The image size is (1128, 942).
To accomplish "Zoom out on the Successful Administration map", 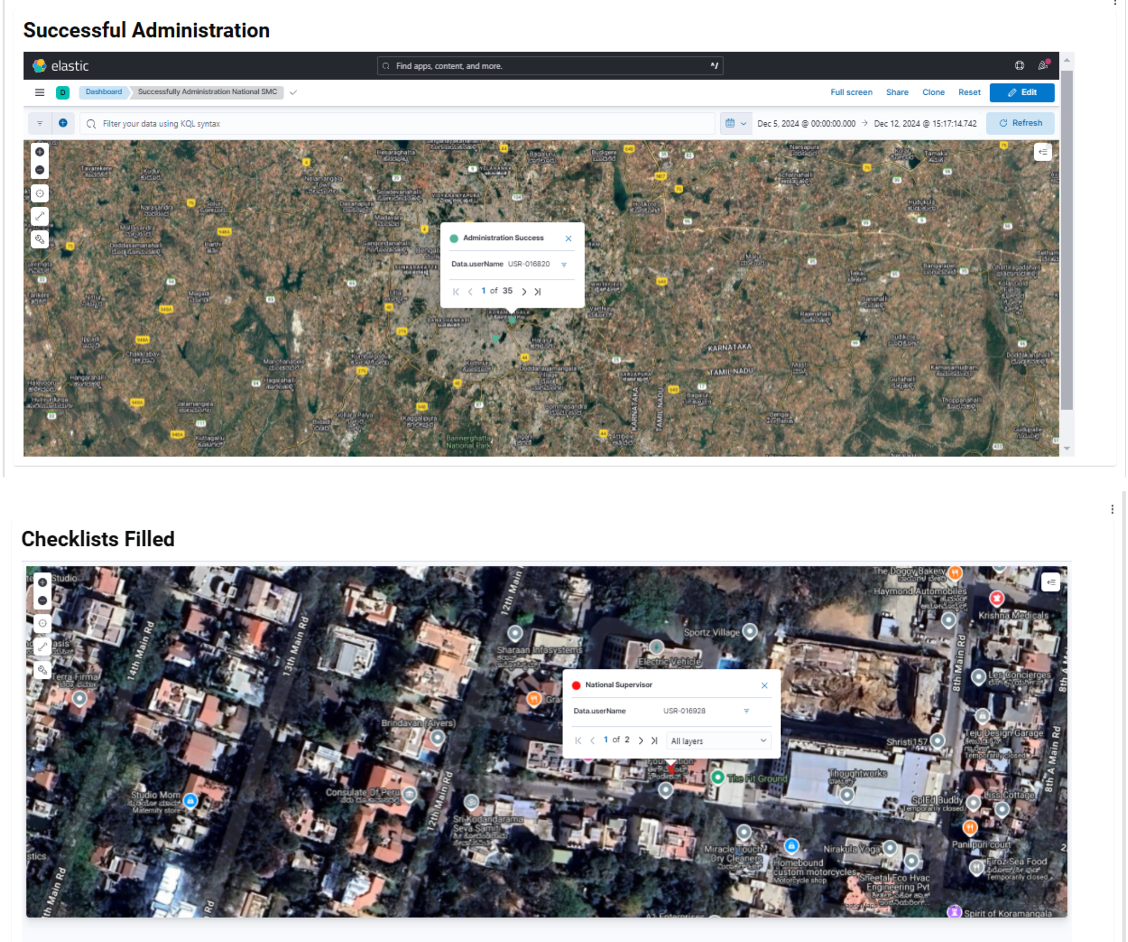I will click(40, 170).
